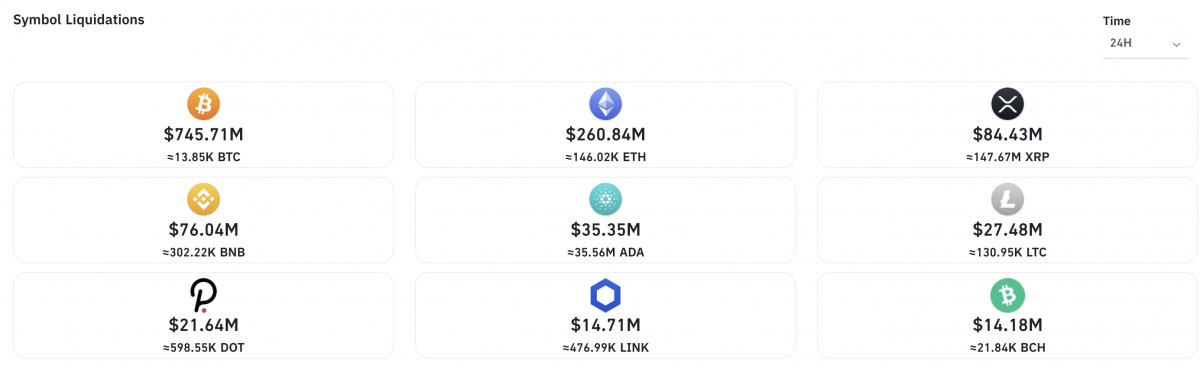Select the ≈147.67M XRP quantity text
This screenshot has width=1200, height=376.
[x=1007, y=157]
